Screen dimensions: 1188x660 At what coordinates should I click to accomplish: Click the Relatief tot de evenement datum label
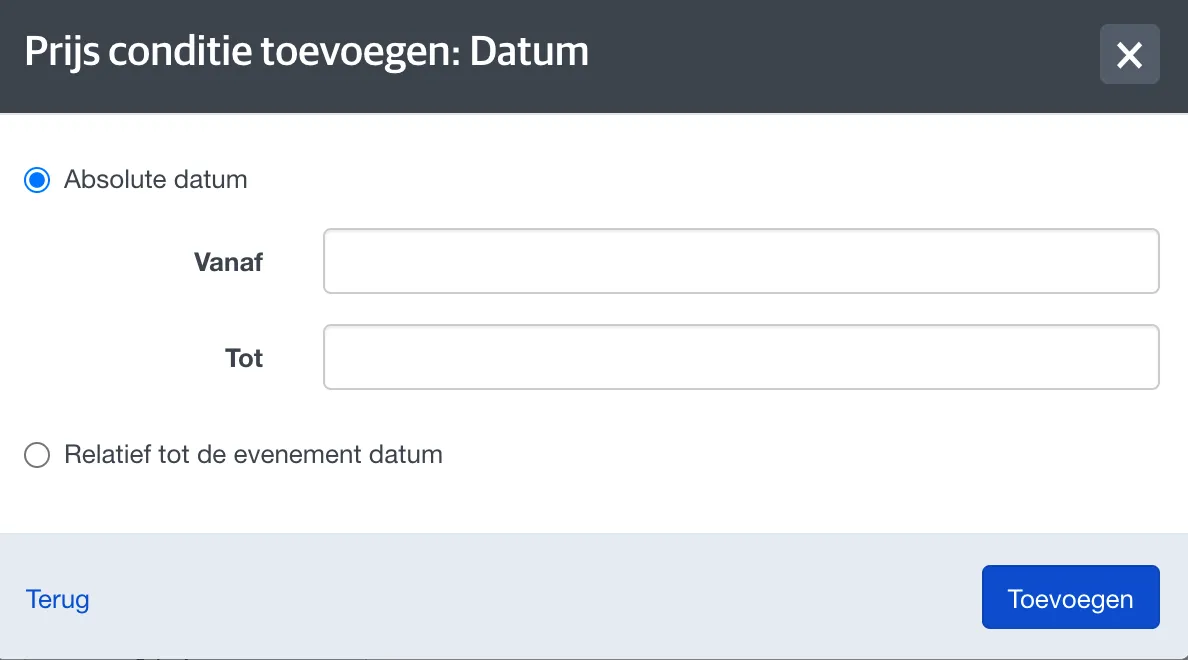tap(253, 455)
